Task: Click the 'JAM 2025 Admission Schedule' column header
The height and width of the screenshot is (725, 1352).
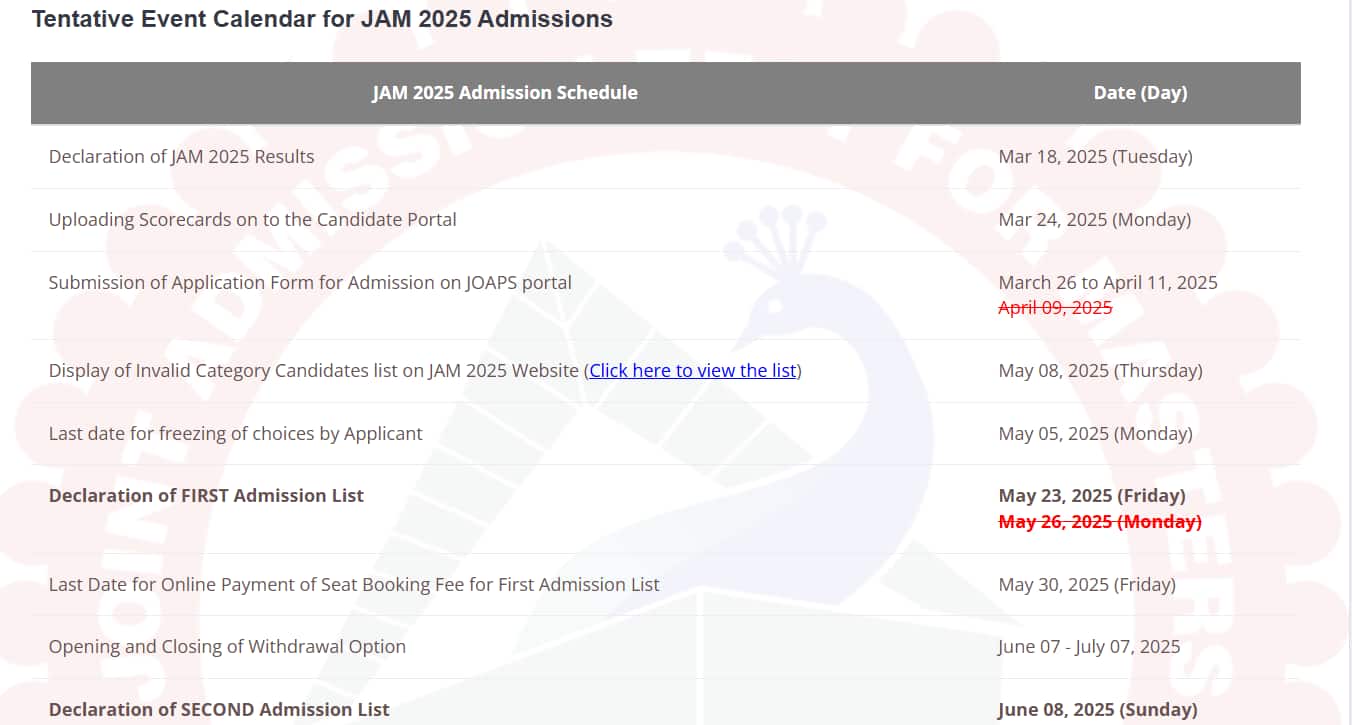Action: coord(504,92)
